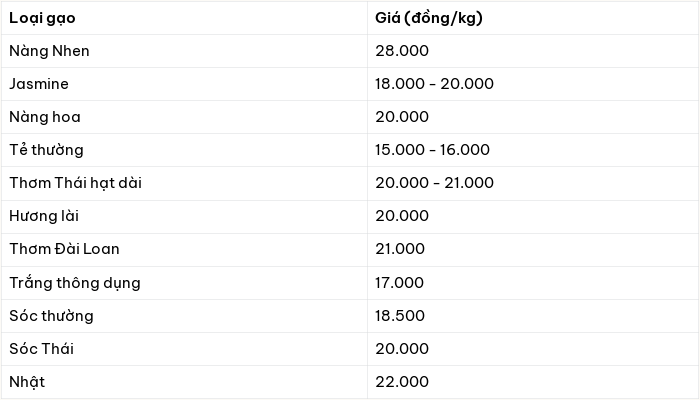Screen dimensions: 700x400
Task: Select the 'Tẻ thường' rice cell
Action: [184, 150]
